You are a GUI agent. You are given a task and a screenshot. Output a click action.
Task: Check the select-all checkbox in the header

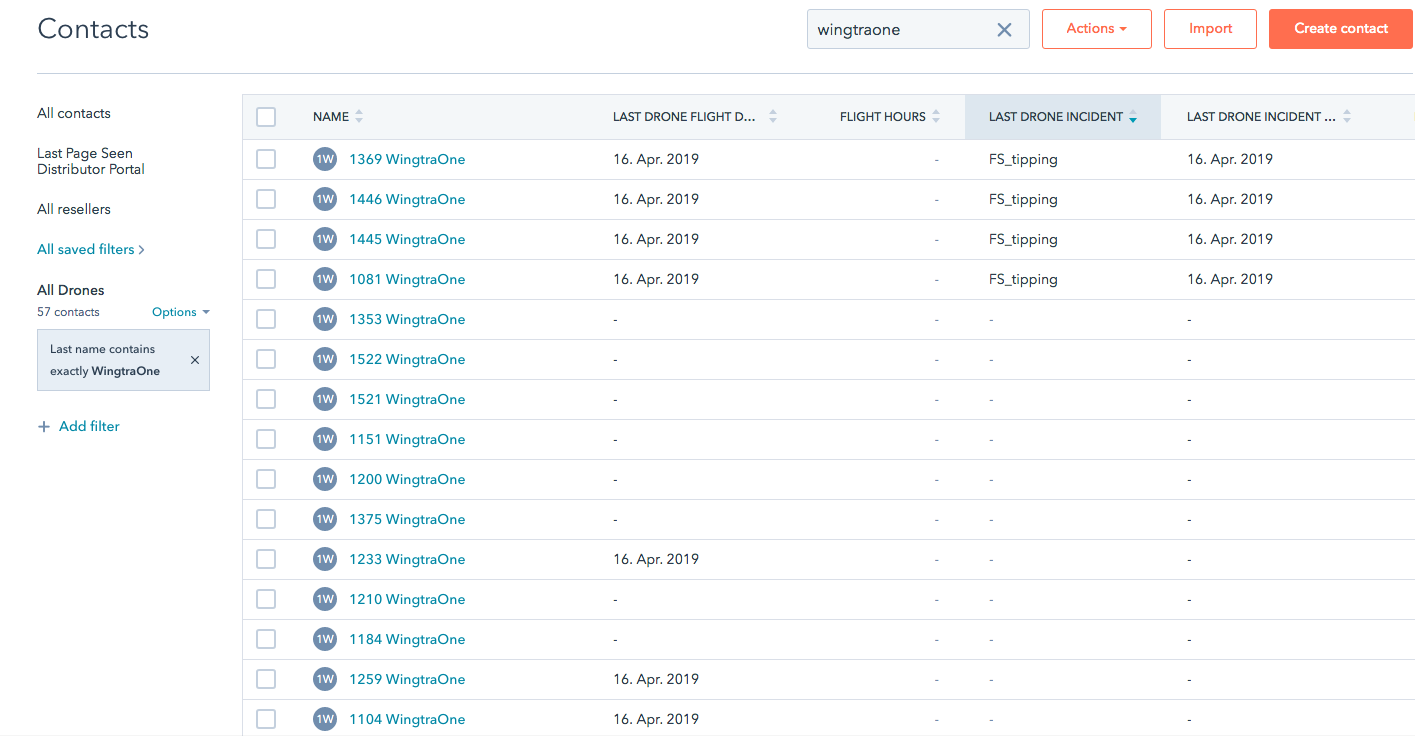[265, 116]
